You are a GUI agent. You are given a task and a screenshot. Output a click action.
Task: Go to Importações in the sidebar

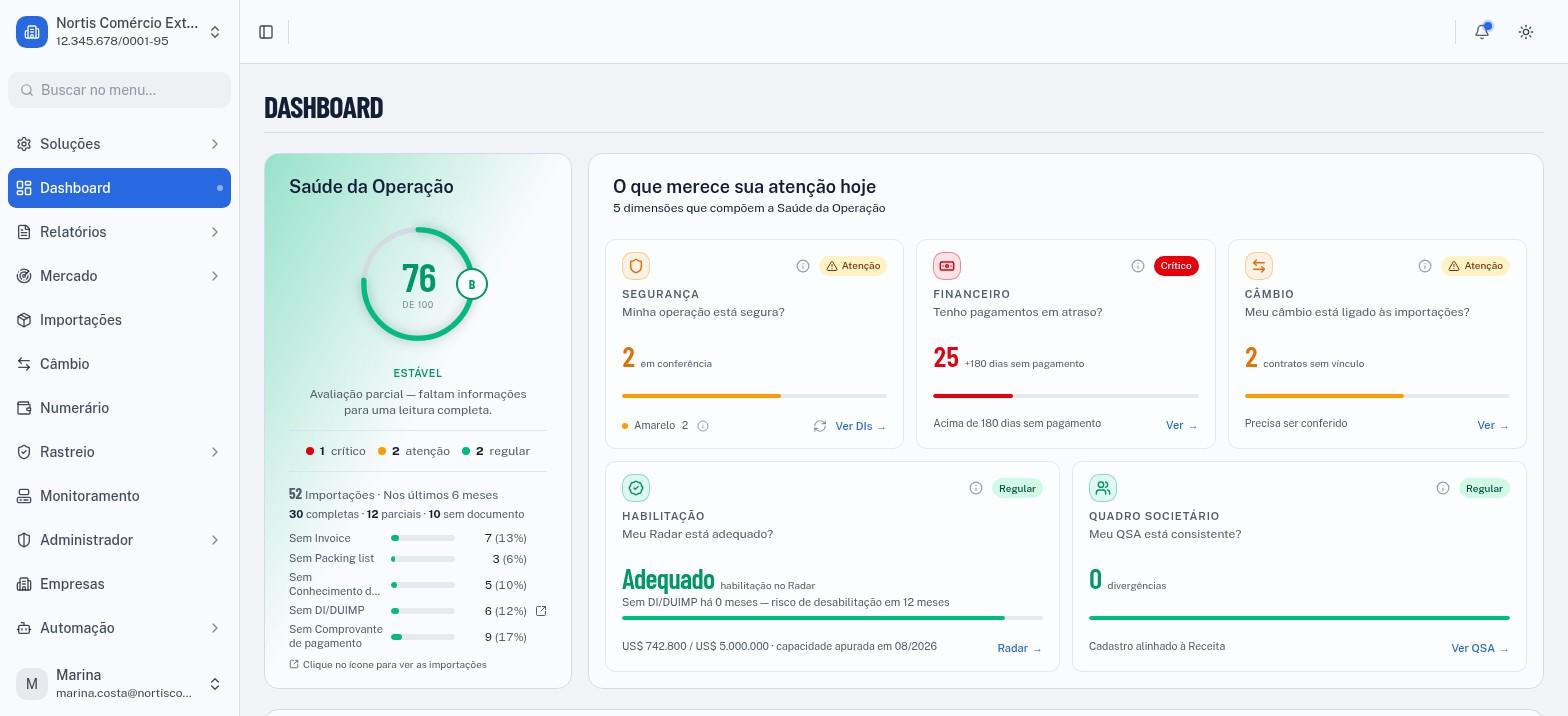(x=119, y=320)
